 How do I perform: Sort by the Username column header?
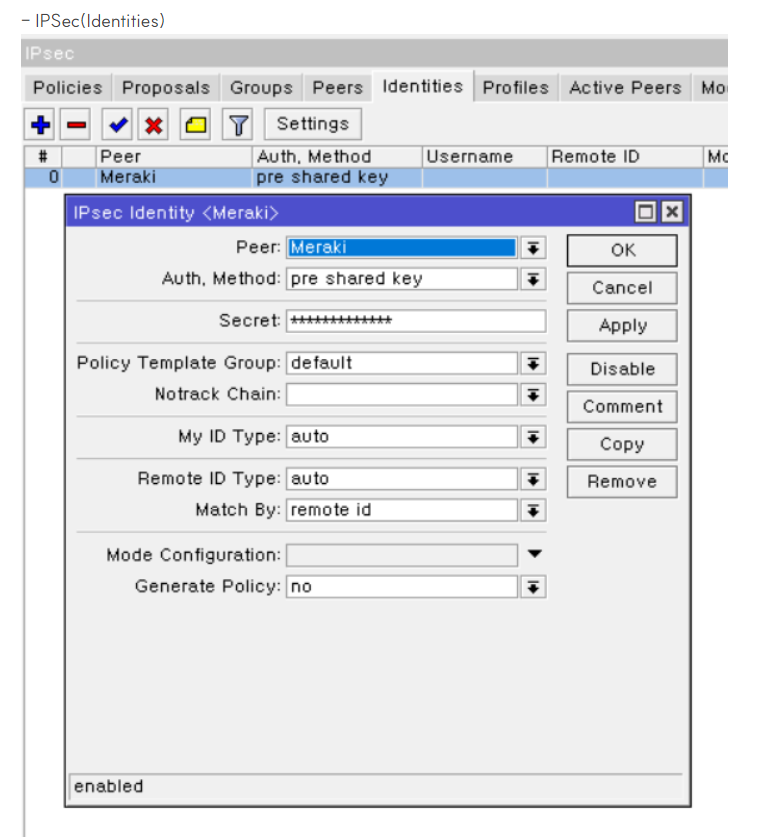(485, 156)
